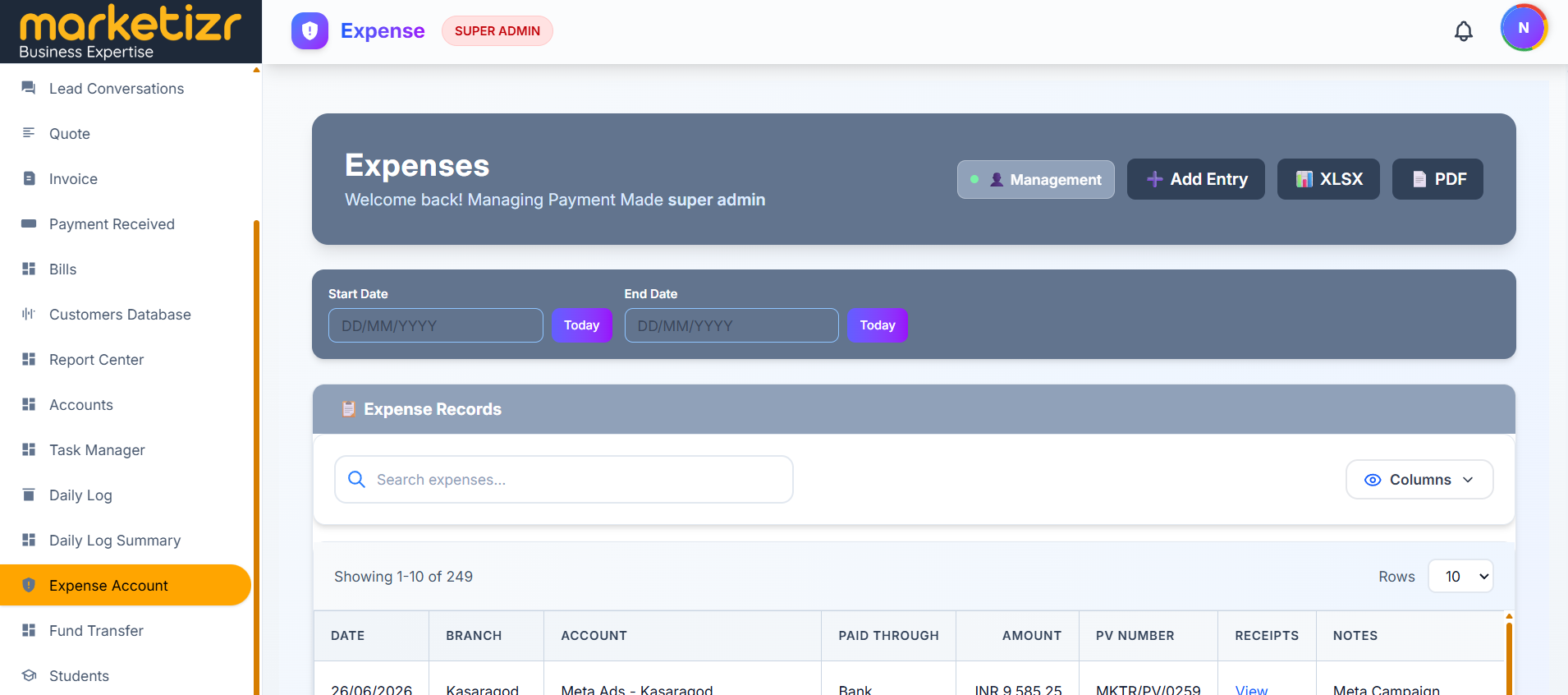Click the Task Manager icon

coord(29,449)
